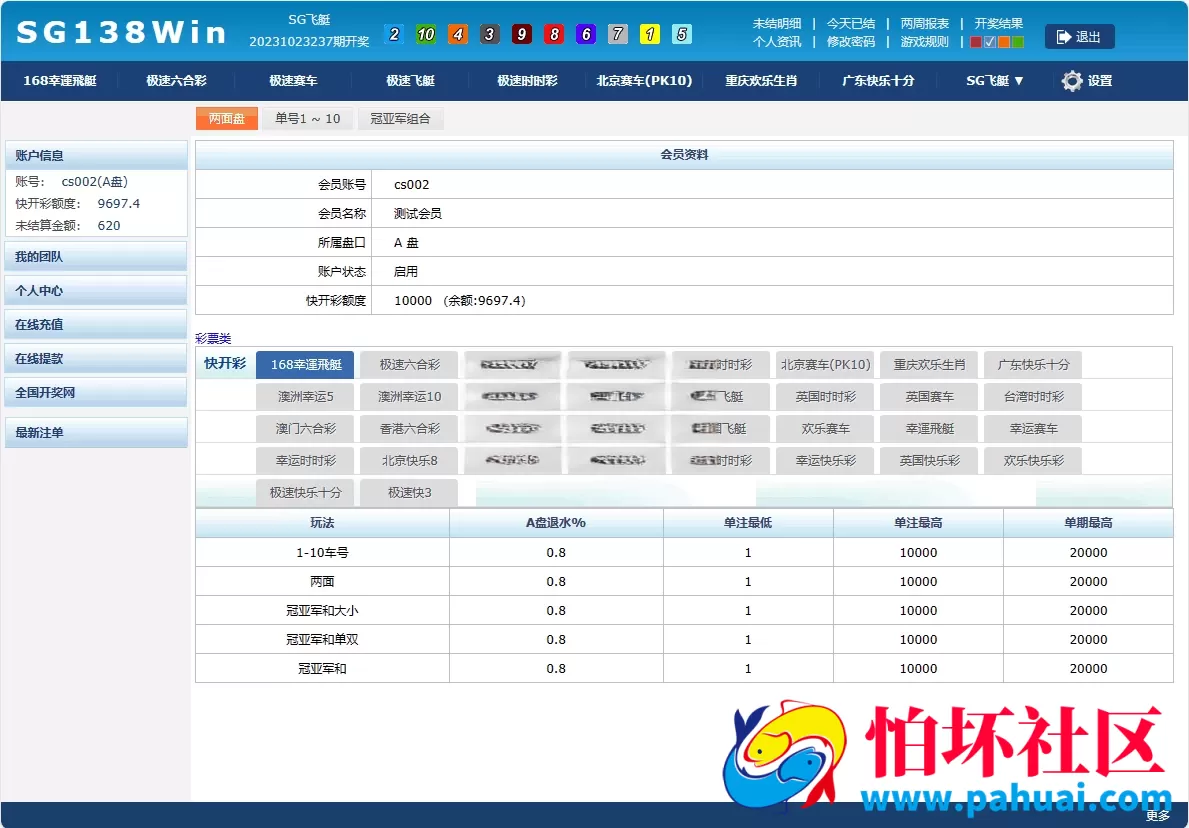
Task: Select the orange theme color swatch
Action: click(1003, 42)
